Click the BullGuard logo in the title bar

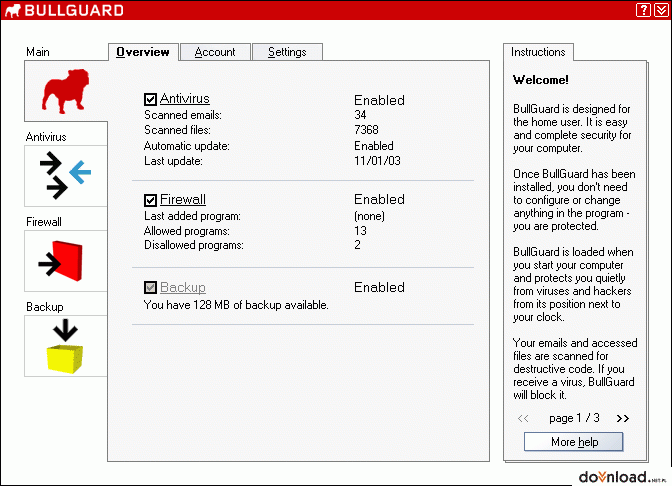point(64,10)
